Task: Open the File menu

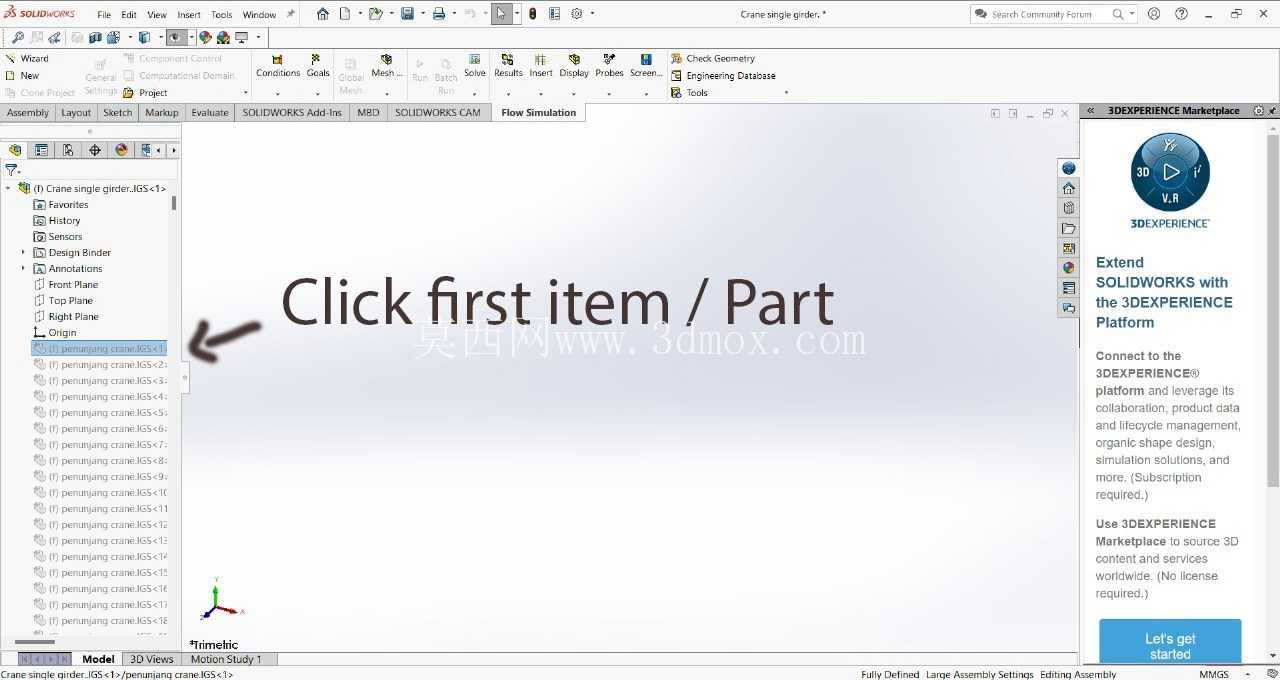Action: tap(104, 15)
